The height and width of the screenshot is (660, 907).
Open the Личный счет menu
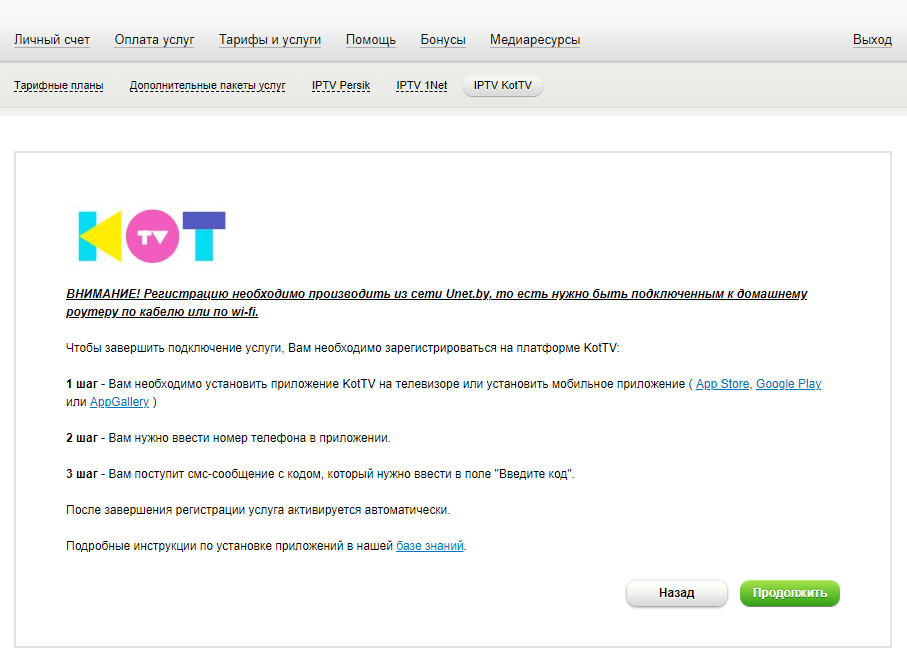click(x=52, y=40)
